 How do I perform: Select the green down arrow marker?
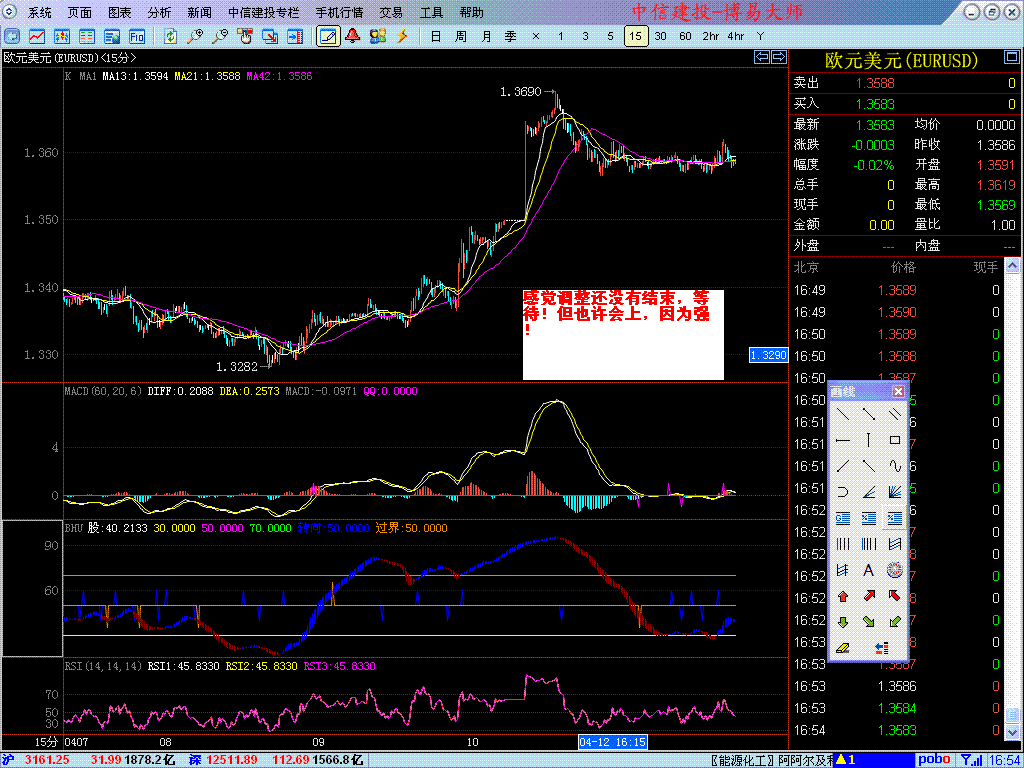(843, 621)
